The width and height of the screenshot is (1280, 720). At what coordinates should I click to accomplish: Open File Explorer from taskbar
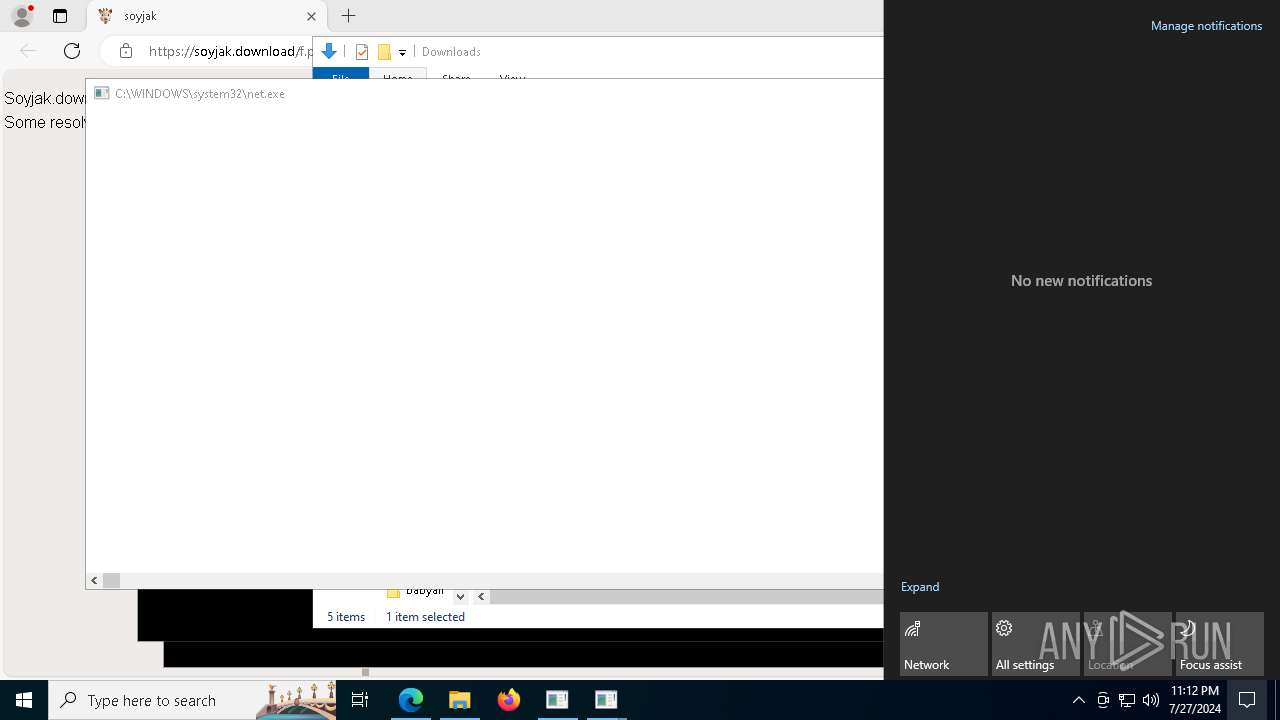[460, 700]
